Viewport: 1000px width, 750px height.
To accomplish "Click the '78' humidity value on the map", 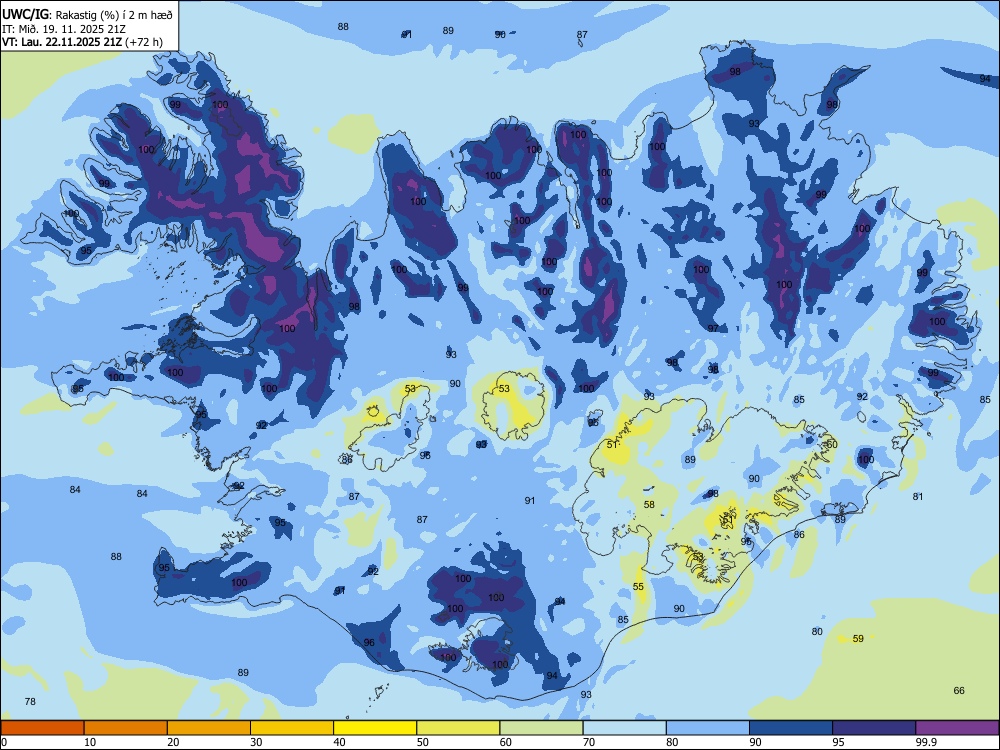I will click(30, 702).
